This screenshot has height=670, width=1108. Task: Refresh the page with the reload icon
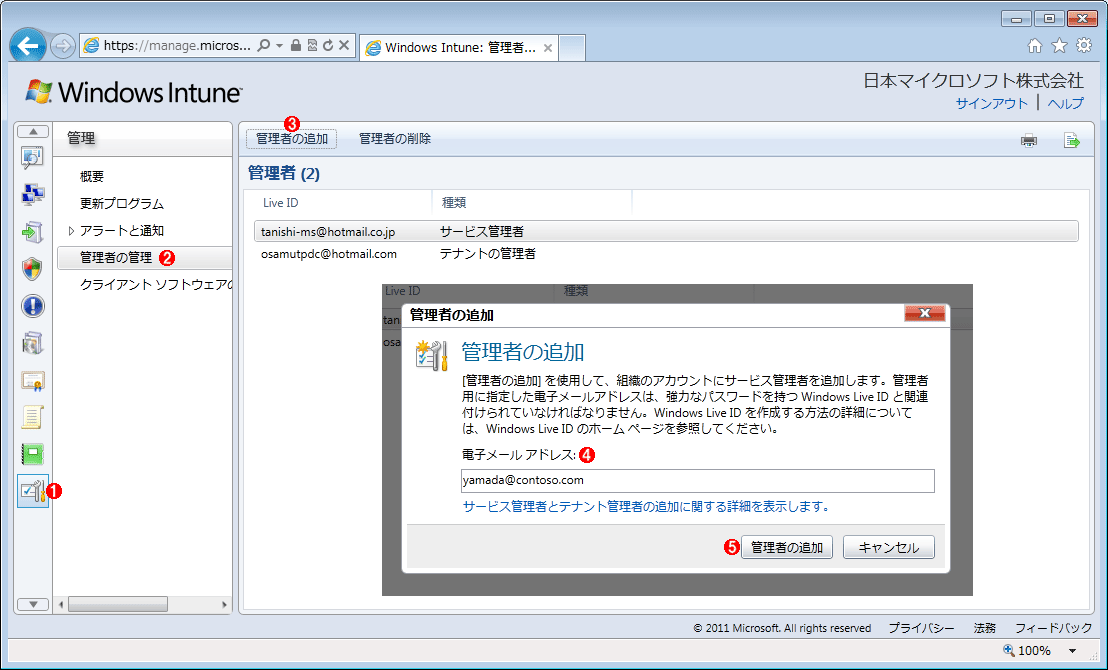(x=328, y=45)
